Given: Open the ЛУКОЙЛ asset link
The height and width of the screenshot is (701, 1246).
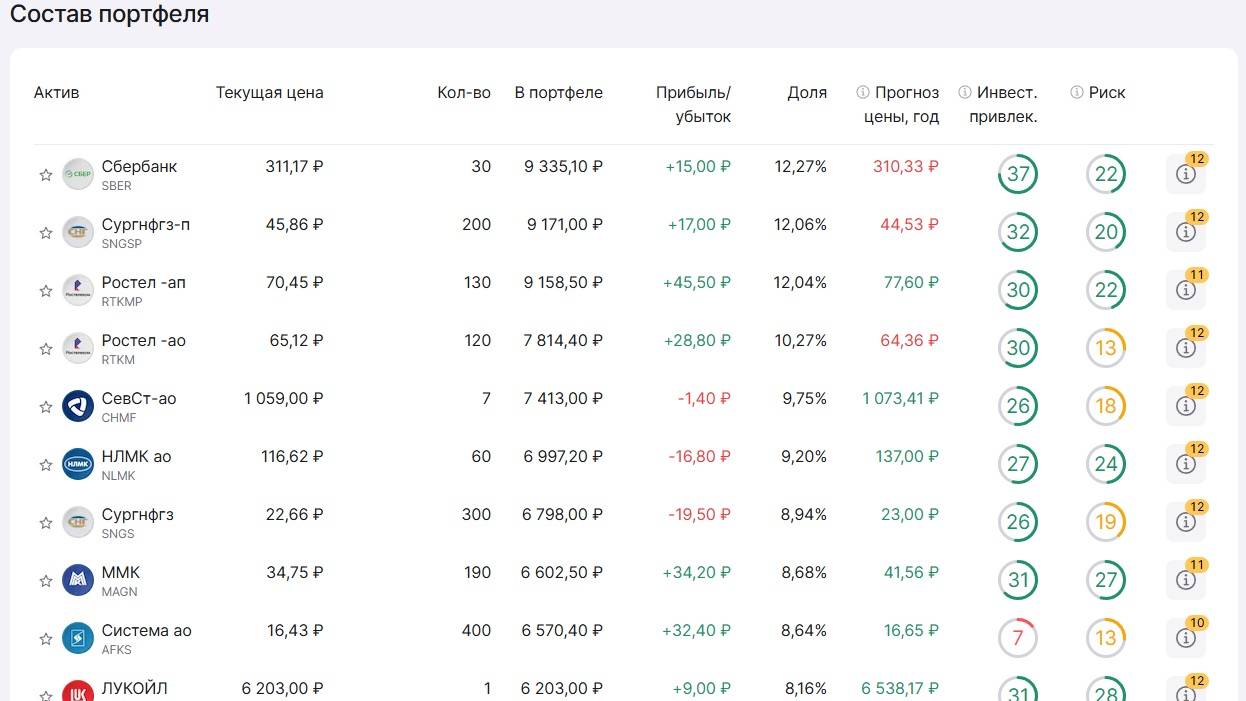Looking at the screenshot, I should 134,689.
